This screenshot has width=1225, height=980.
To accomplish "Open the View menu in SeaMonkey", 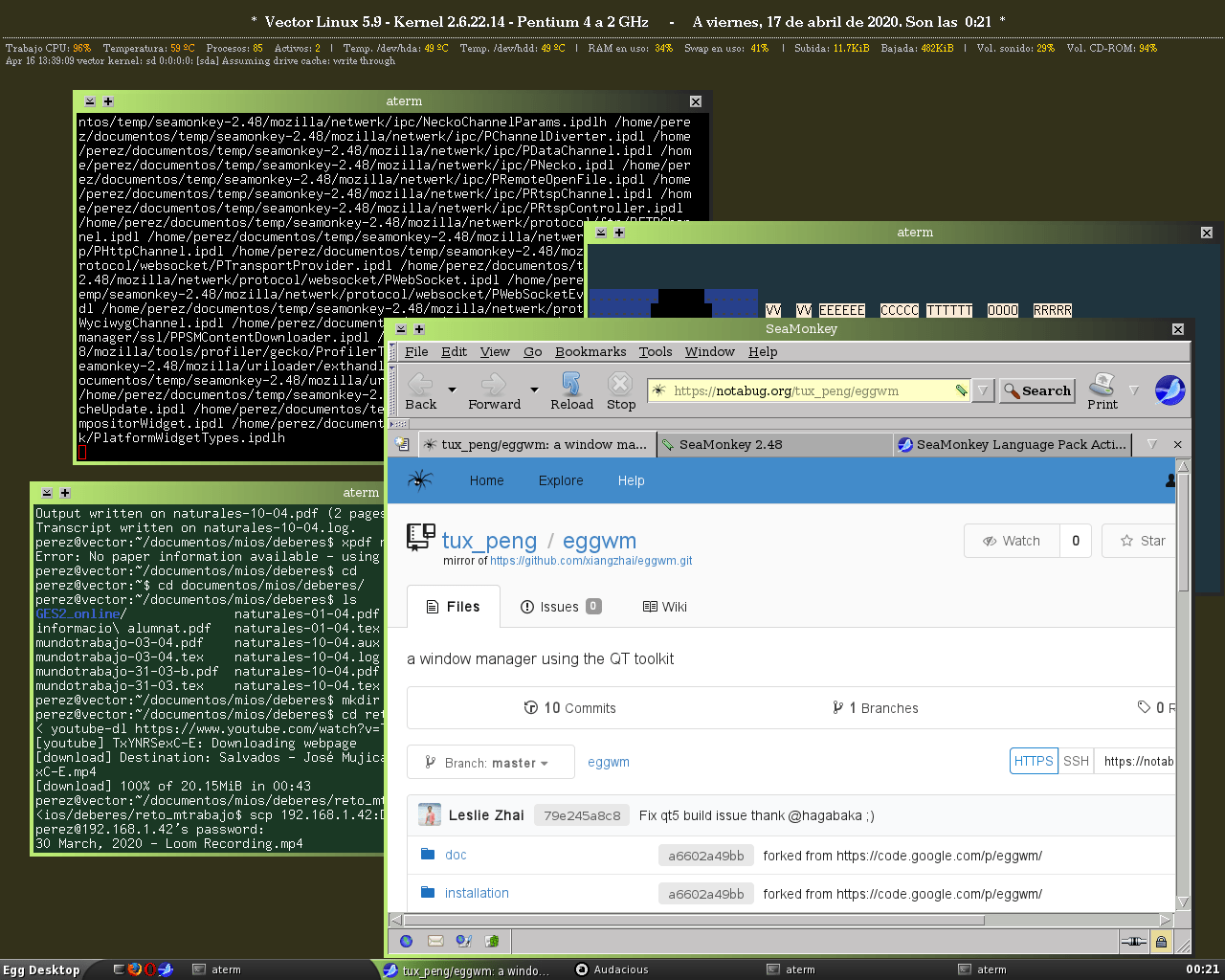I will (495, 351).
